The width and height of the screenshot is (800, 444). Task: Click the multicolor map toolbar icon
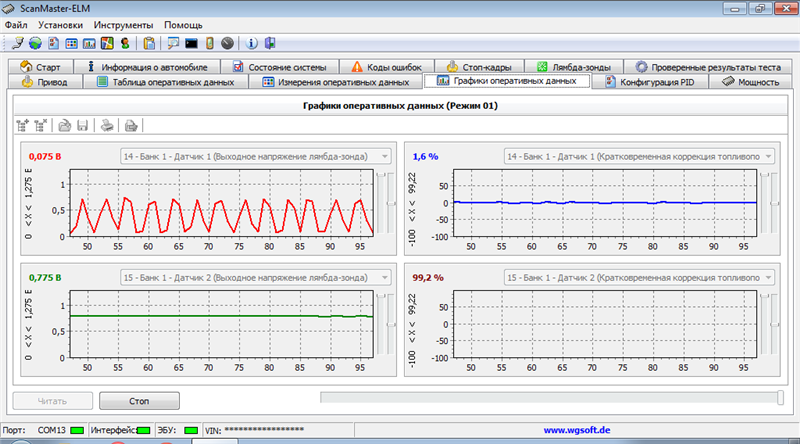pos(107,43)
